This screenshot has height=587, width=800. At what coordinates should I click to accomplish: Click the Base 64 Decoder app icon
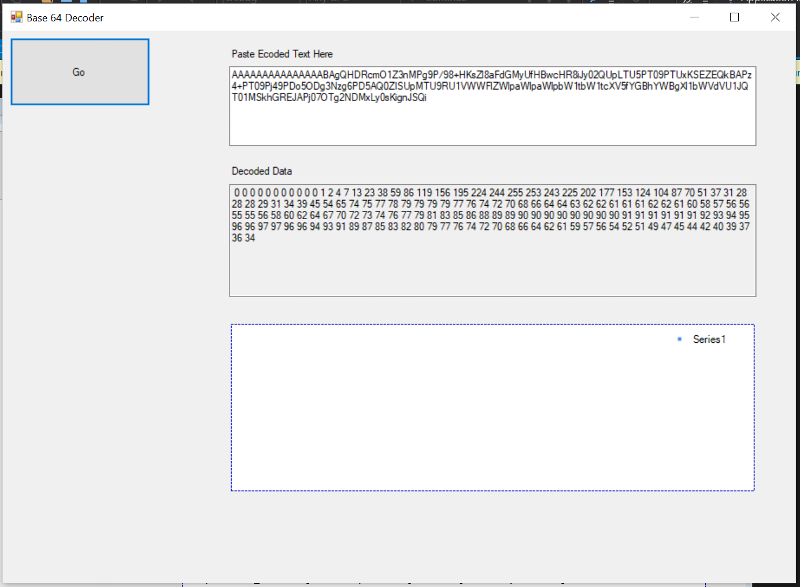(x=16, y=17)
